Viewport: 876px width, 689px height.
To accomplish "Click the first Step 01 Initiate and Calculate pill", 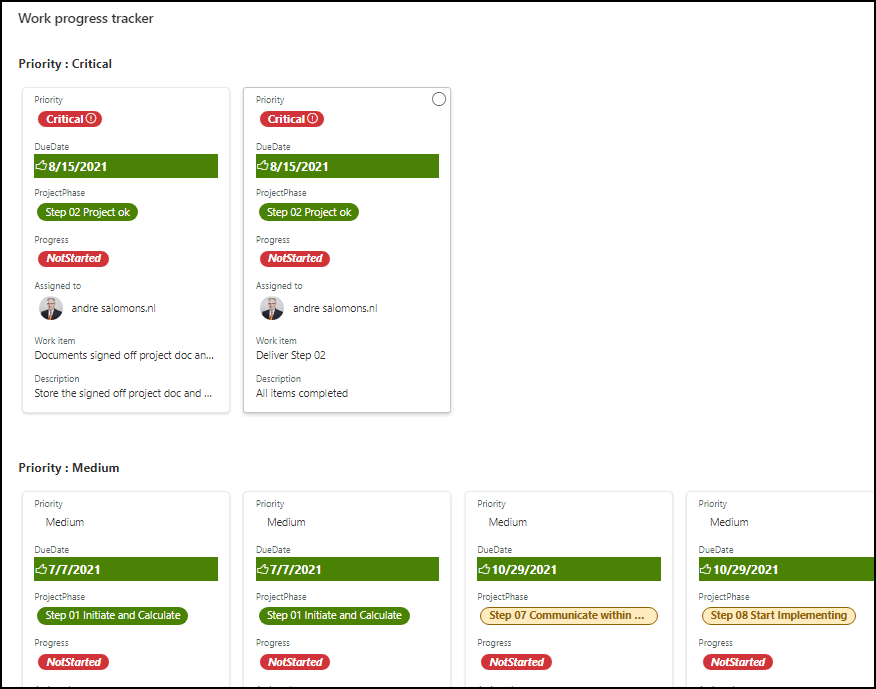I will click(112, 615).
